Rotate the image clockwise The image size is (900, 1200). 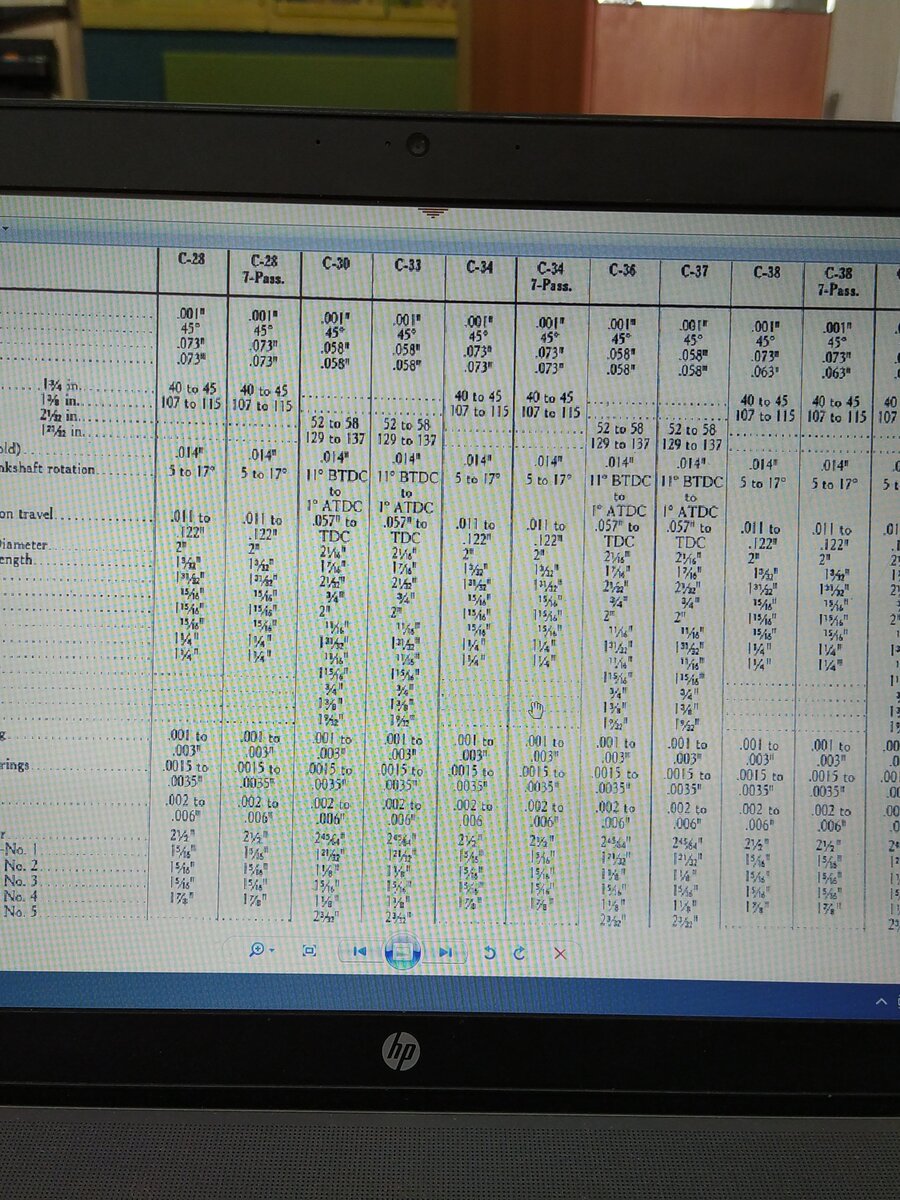(x=519, y=953)
